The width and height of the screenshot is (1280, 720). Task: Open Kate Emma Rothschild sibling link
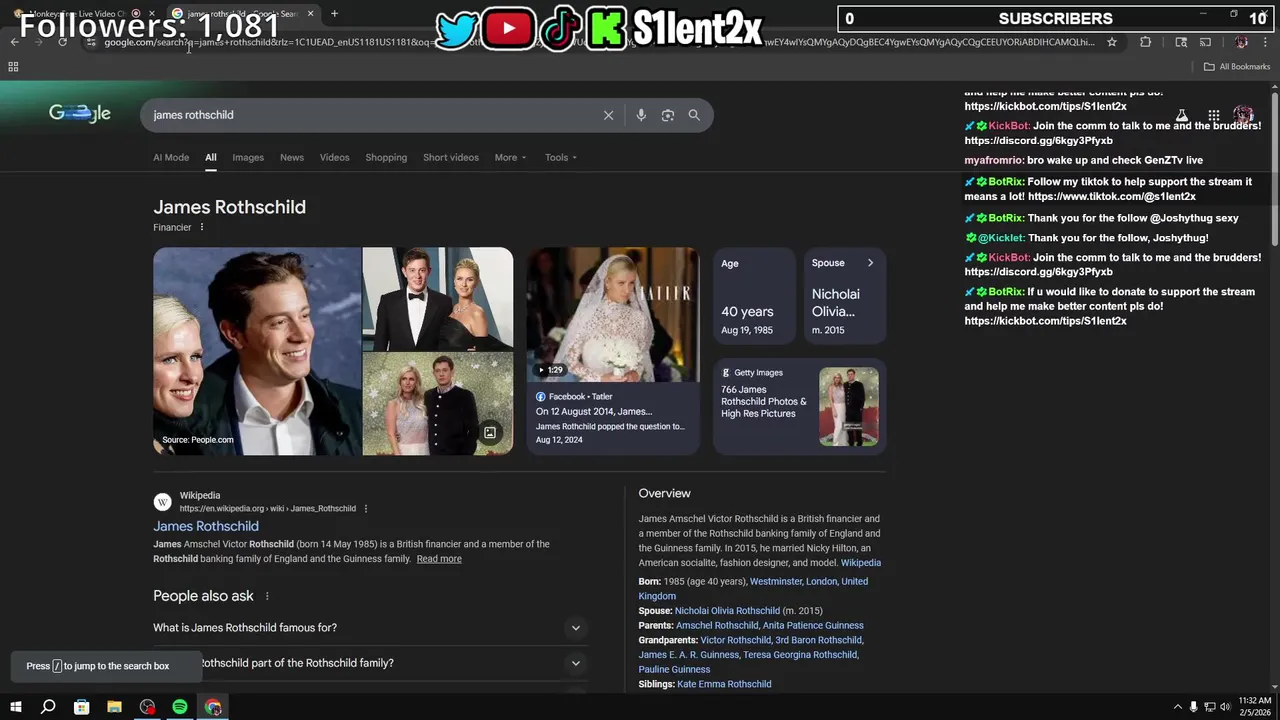coord(724,684)
